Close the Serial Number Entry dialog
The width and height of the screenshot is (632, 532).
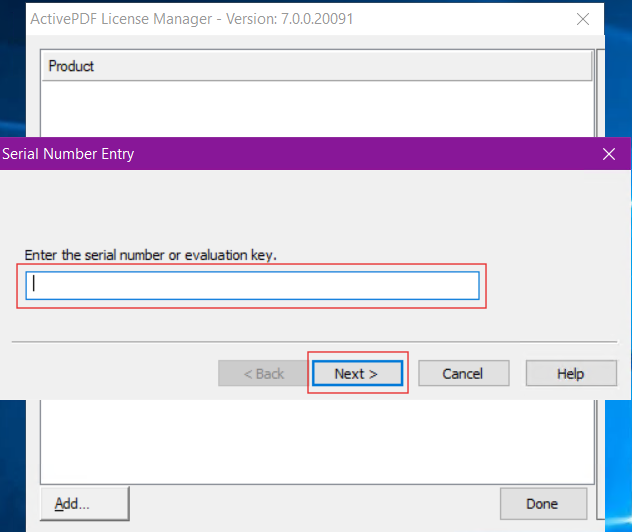(609, 154)
